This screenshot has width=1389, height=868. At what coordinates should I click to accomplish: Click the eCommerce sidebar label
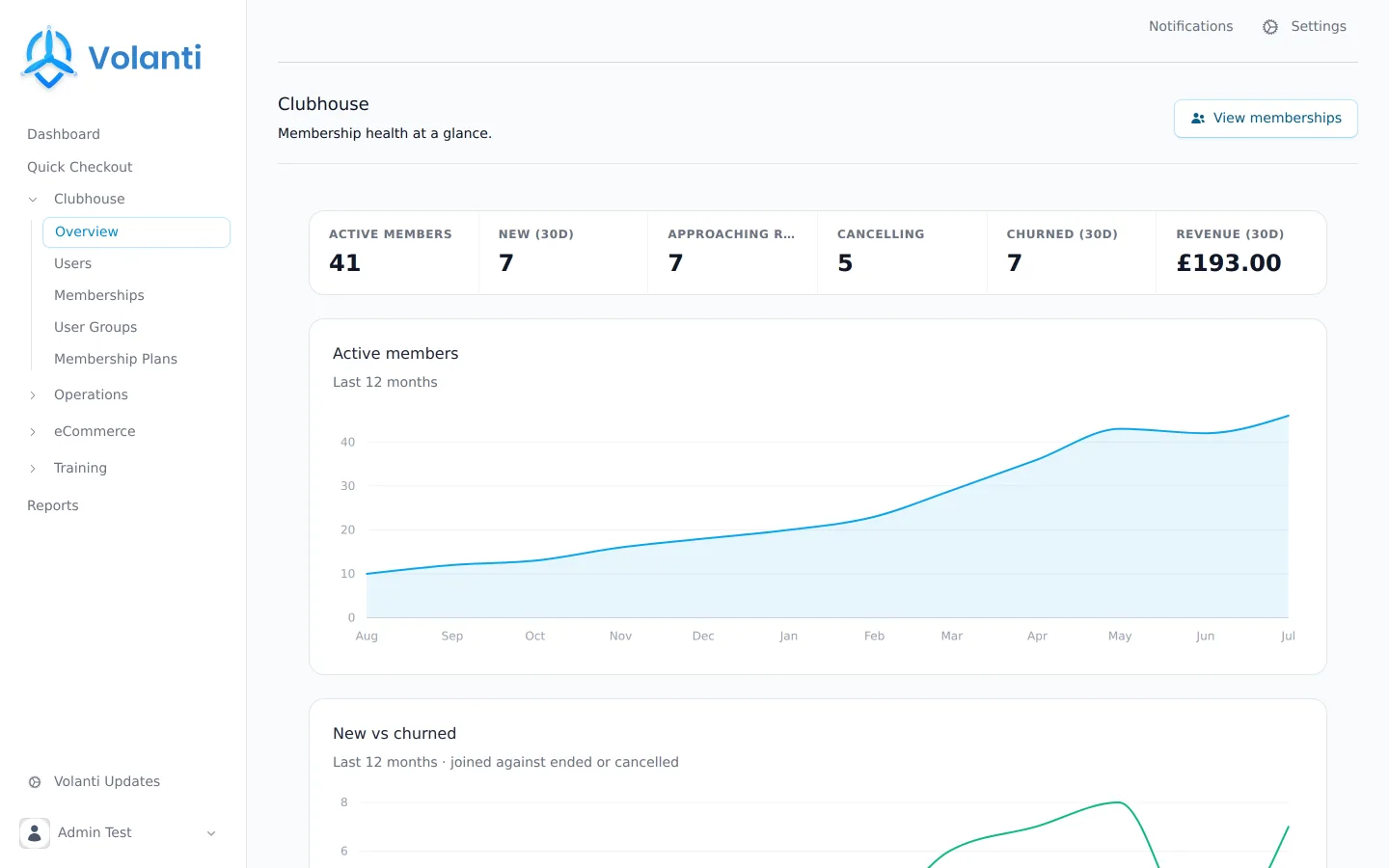click(x=95, y=431)
